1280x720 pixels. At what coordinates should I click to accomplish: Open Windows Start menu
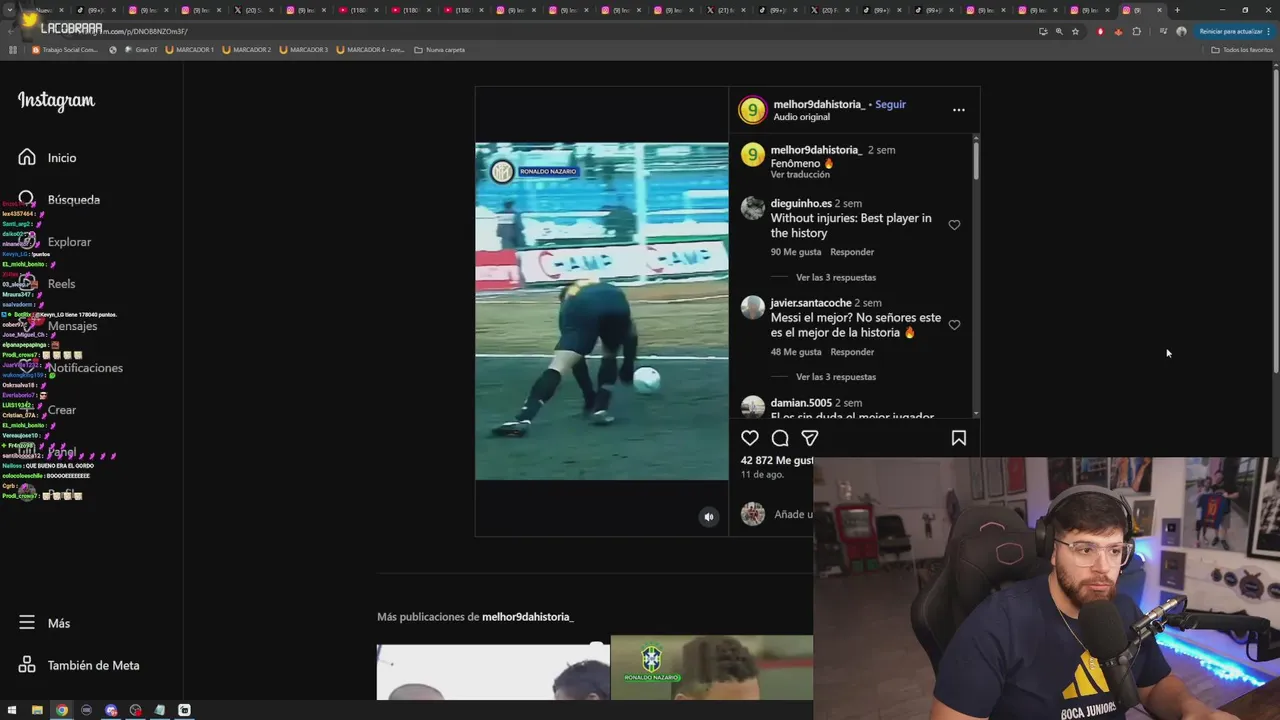12,710
